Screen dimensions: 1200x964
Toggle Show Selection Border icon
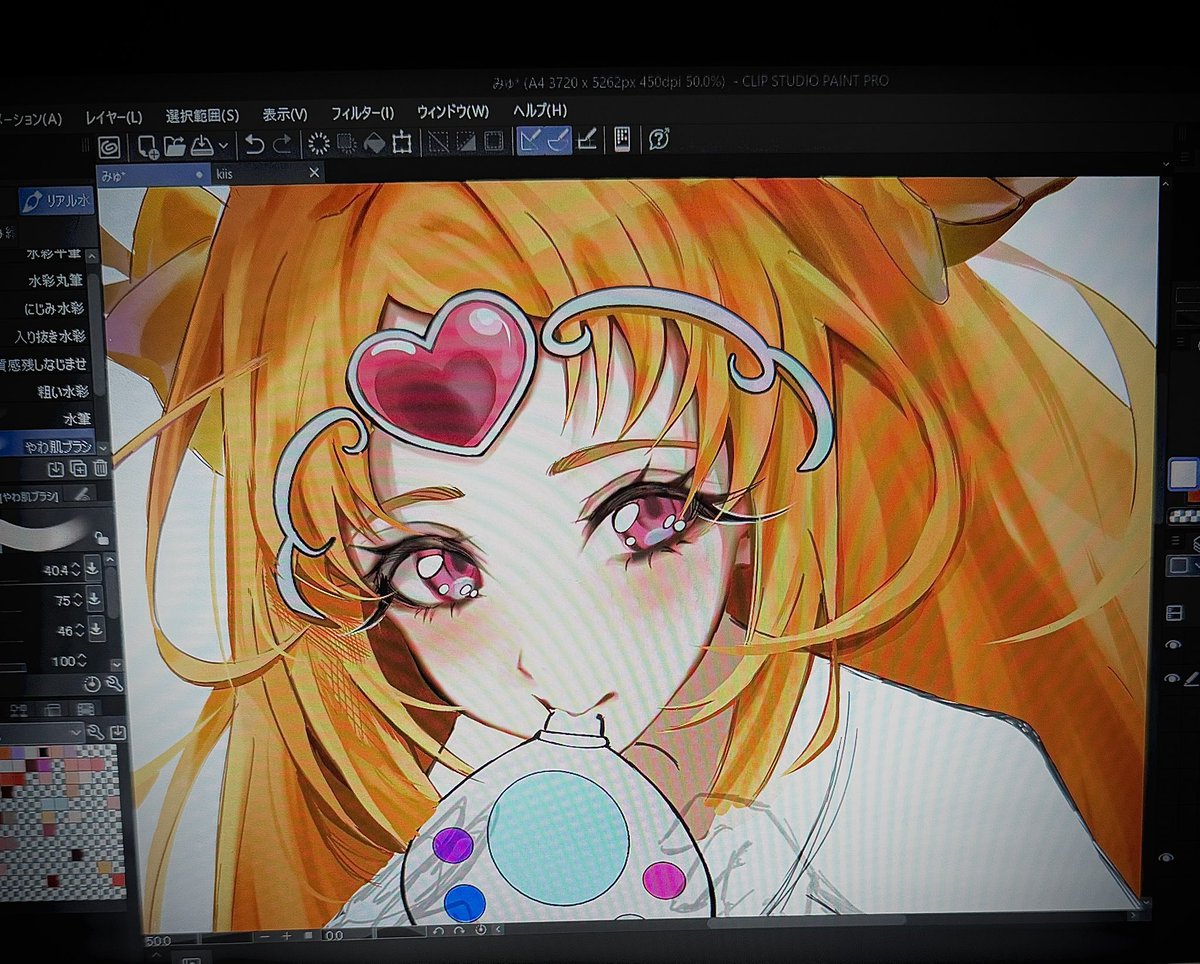(x=494, y=141)
